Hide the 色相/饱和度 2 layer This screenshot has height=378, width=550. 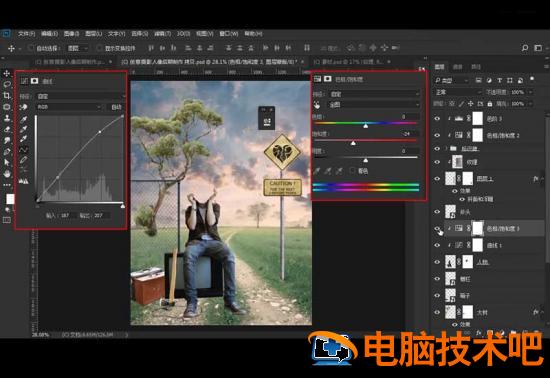point(437,135)
